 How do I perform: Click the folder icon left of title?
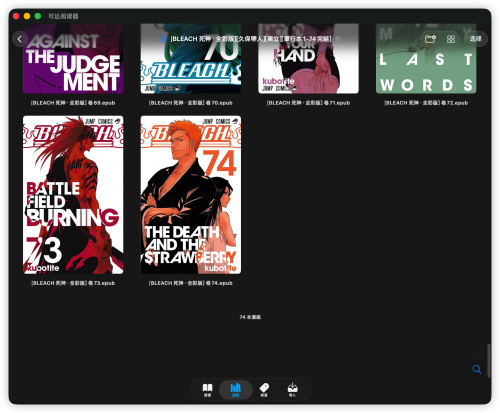(163, 39)
